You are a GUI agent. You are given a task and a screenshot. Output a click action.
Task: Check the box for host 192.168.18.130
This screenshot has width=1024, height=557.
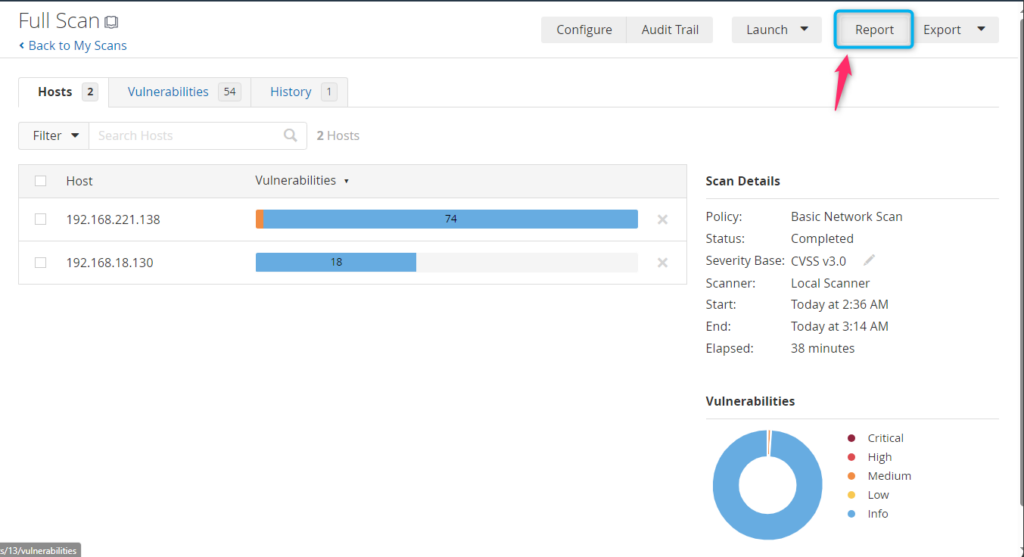(x=41, y=262)
